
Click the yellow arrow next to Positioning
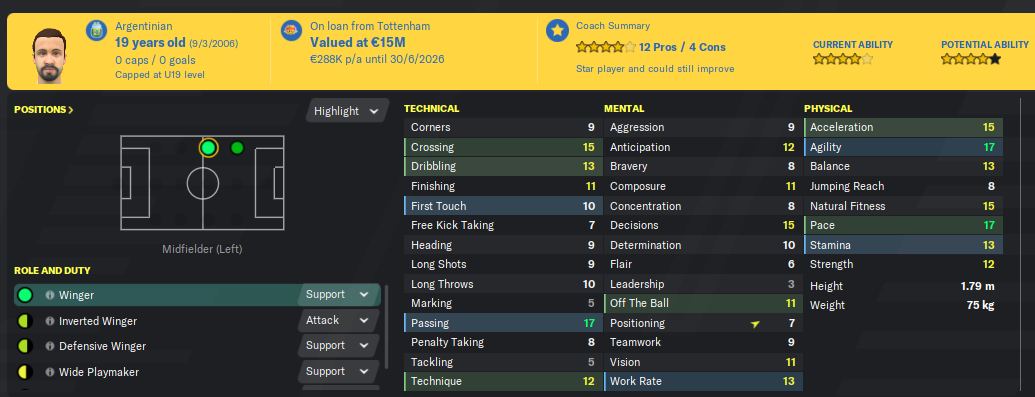click(755, 324)
